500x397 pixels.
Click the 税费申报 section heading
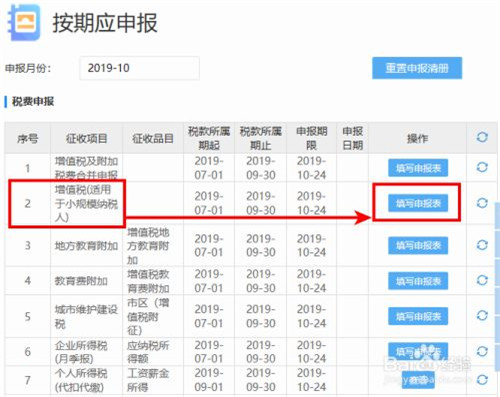point(33,101)
